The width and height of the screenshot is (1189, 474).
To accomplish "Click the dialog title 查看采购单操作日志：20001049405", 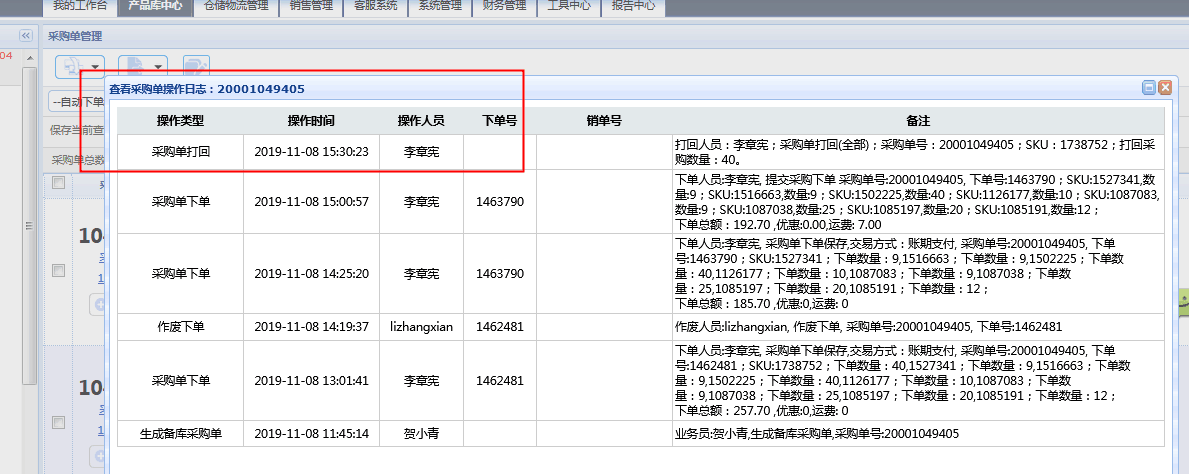I will pyautogui.click(x=207, y=89).
